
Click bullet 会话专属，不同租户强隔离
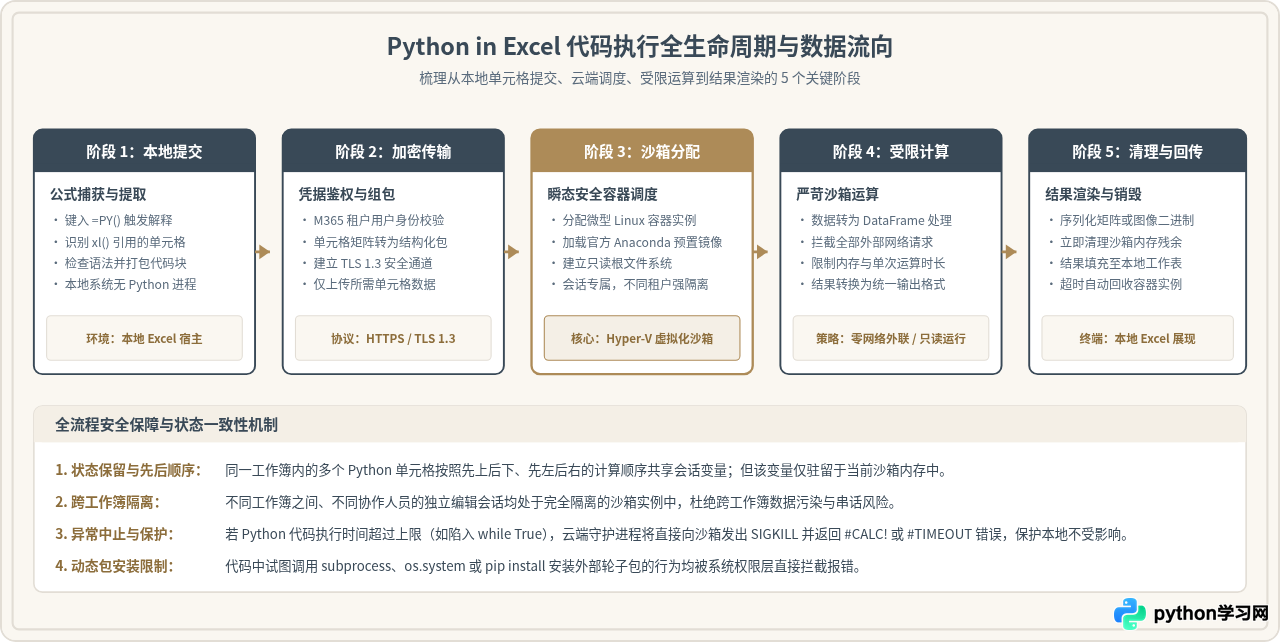click(x=635, y=284)
